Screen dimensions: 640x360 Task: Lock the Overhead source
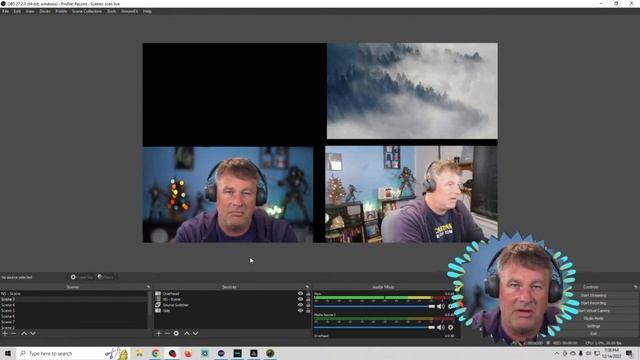308,294
